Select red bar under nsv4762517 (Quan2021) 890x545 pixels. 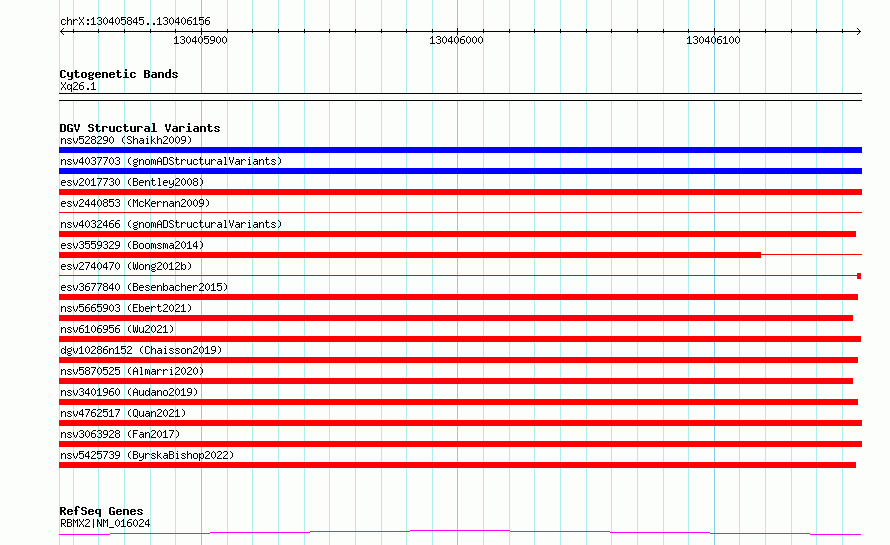(x=460, y=423)
